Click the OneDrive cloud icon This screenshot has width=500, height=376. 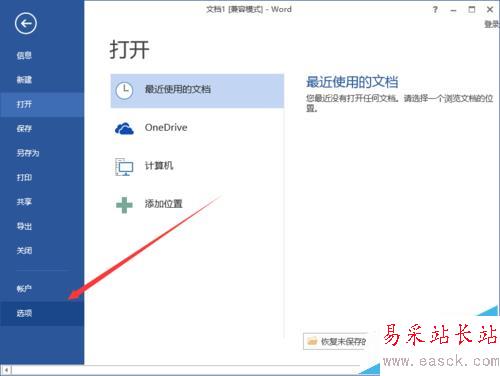point(124,128)
